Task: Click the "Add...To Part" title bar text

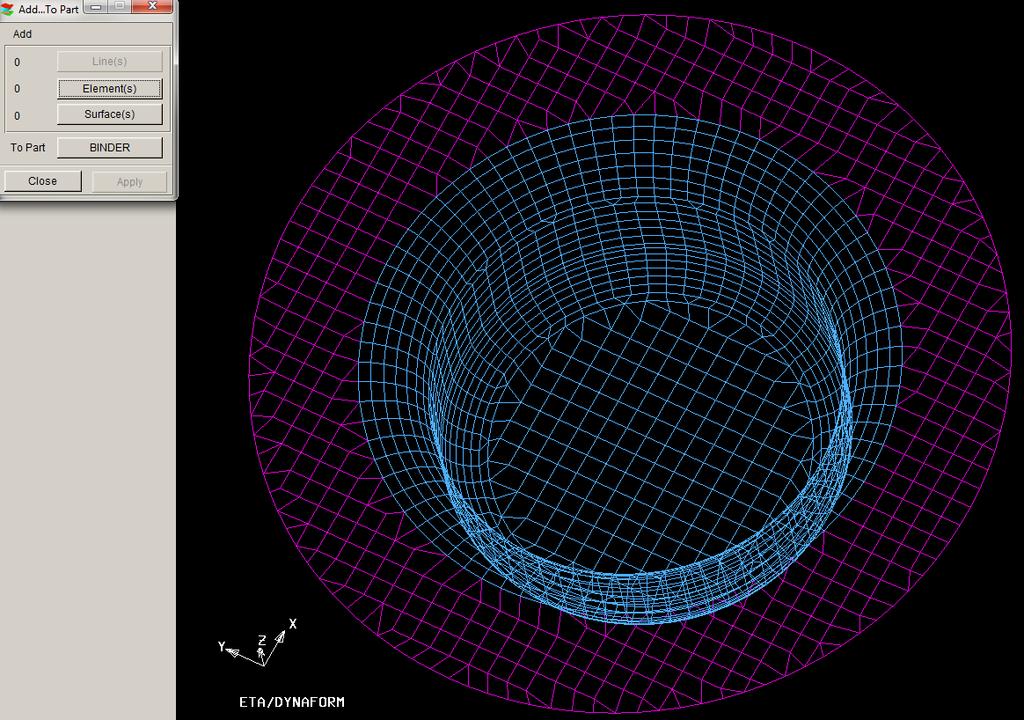Action: click(48, 9)
